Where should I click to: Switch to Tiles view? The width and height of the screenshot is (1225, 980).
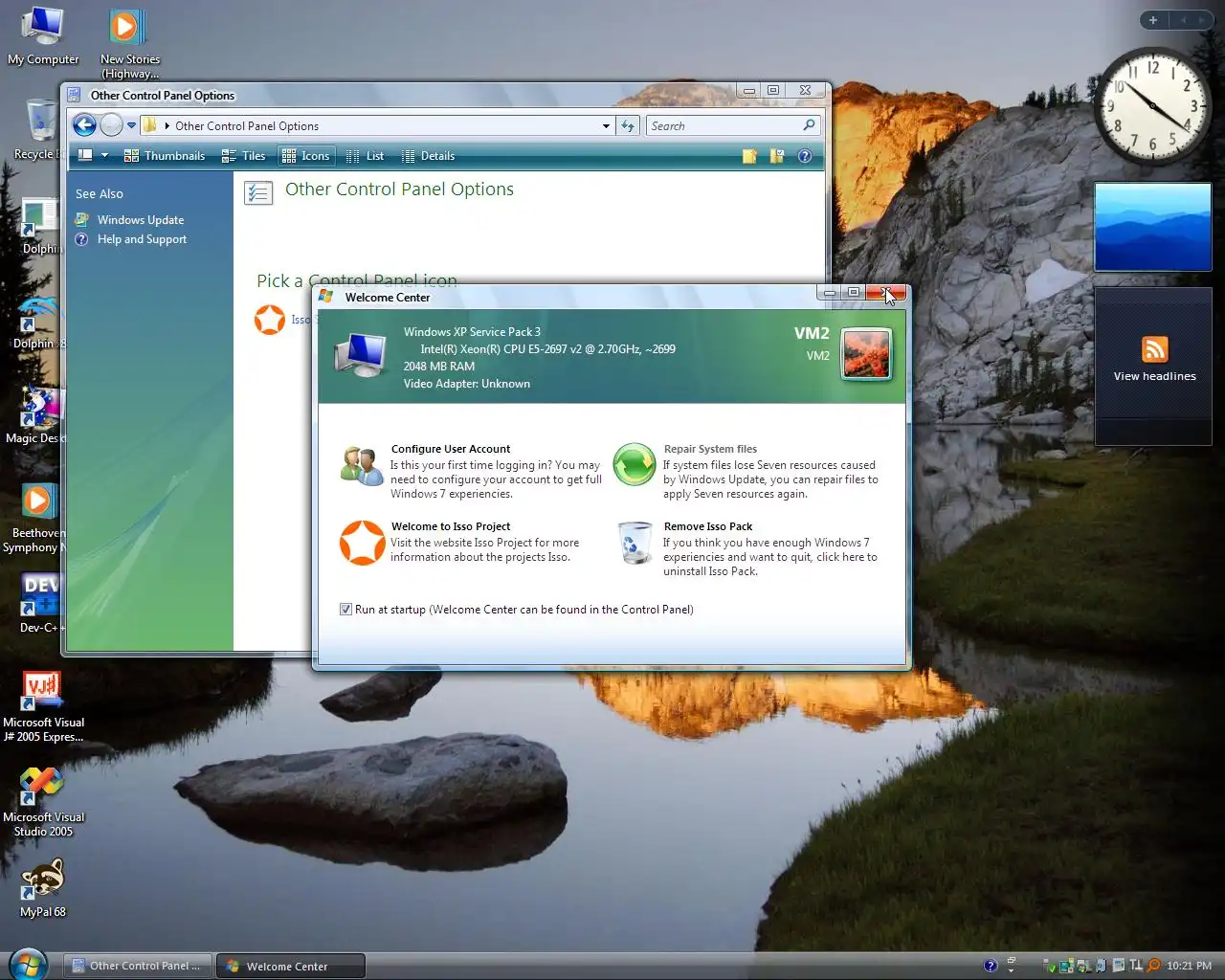[x=243, y=156]
